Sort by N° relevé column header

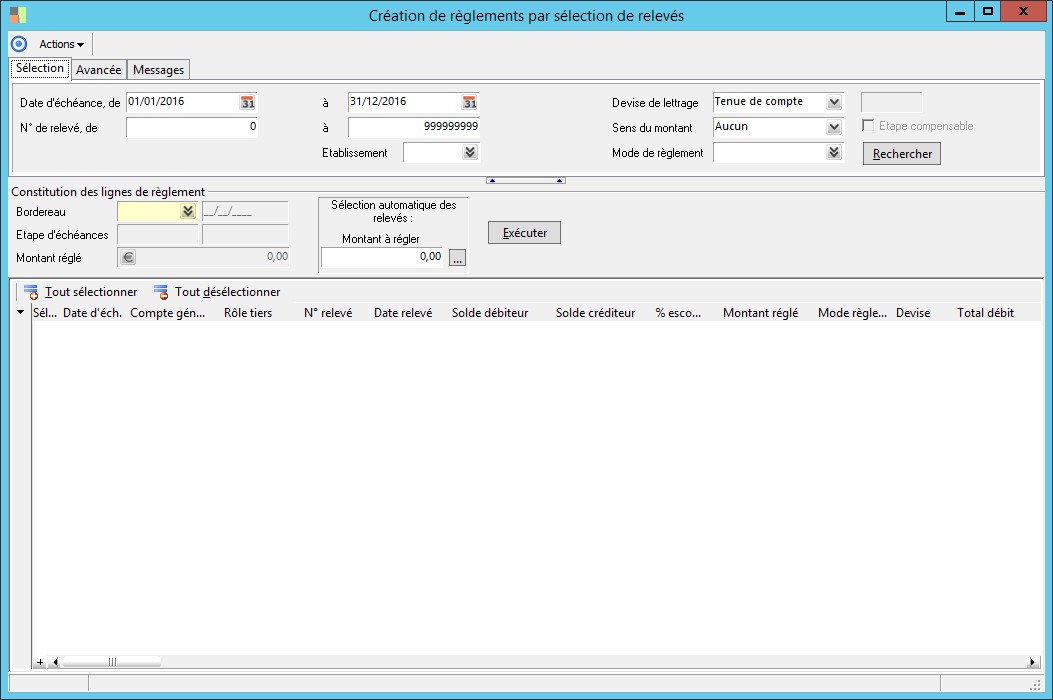tap(328, 313)
